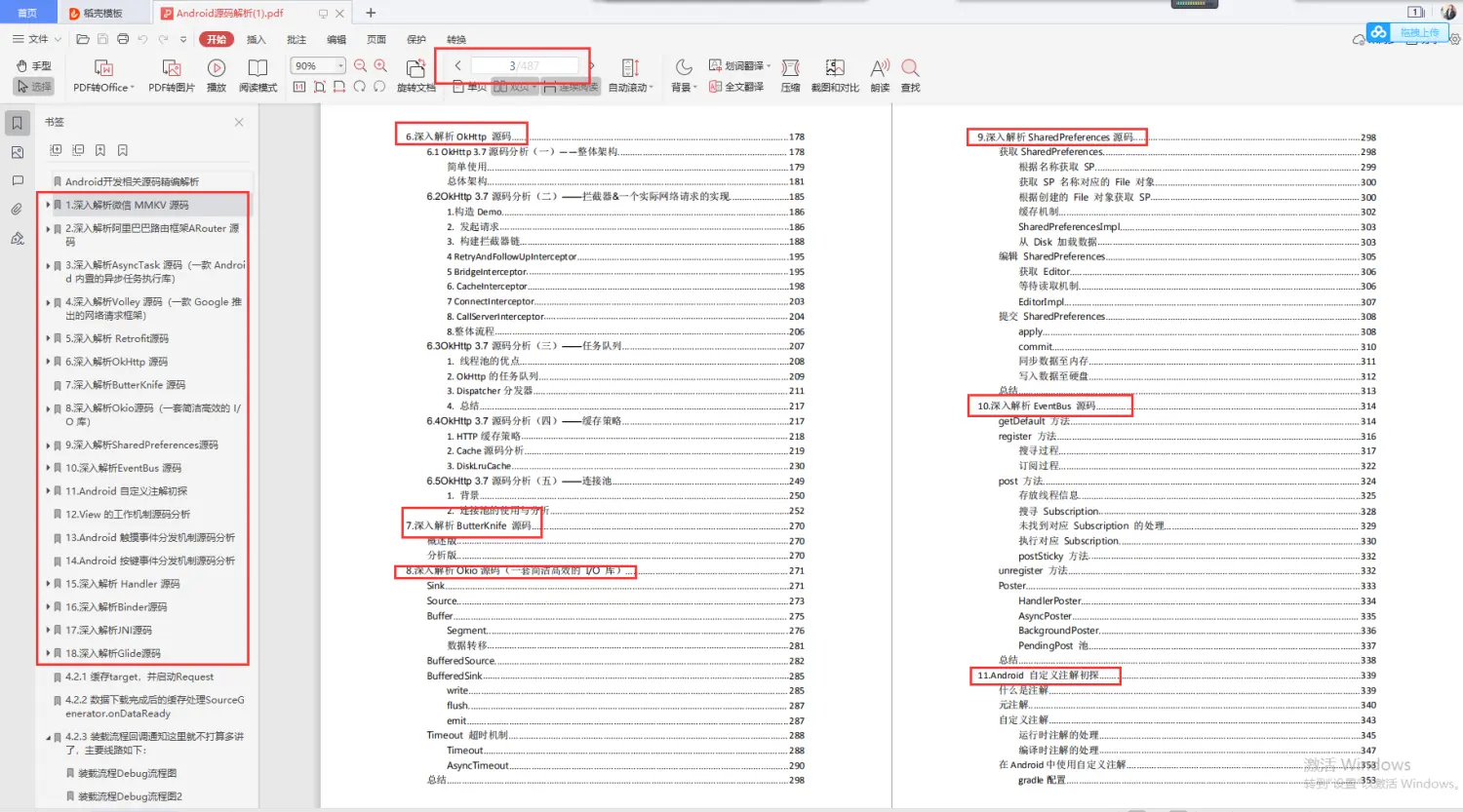This screenshot has width=1463, height=812.
Task: Collapse all bookmarks icon
Action: coord(78,150)
